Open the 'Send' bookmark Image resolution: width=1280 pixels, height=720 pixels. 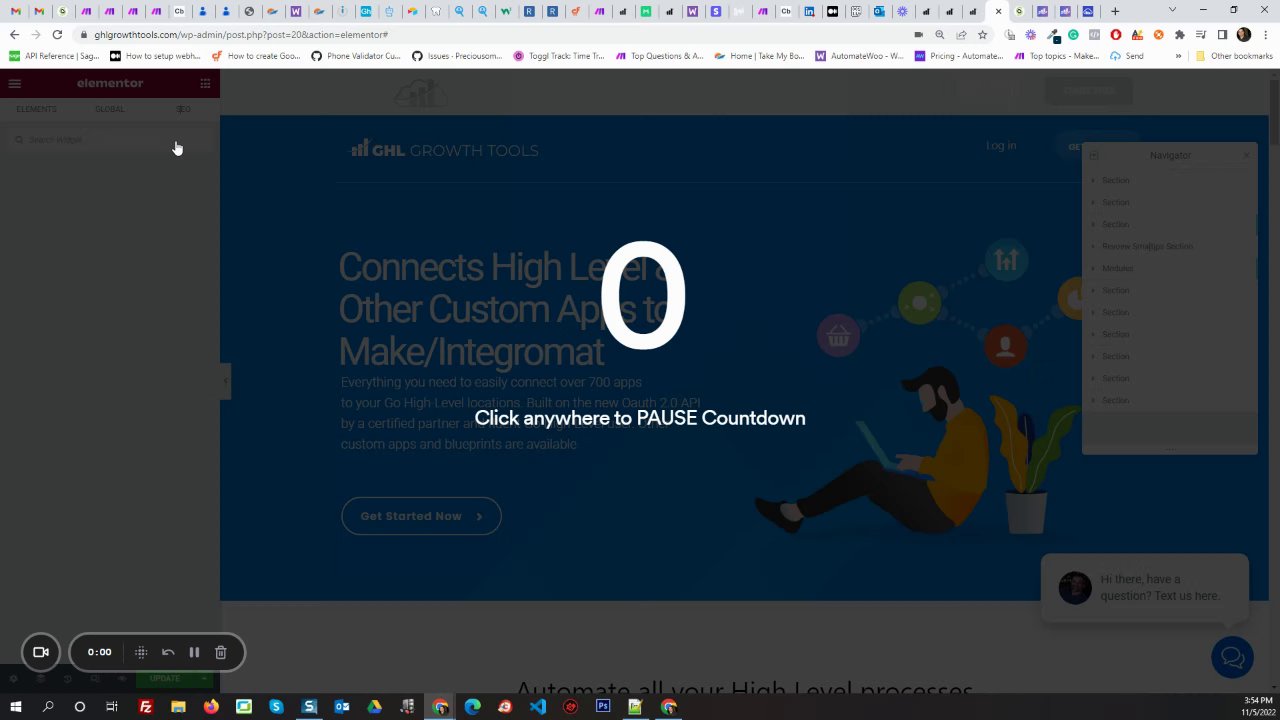[1127, 56]
